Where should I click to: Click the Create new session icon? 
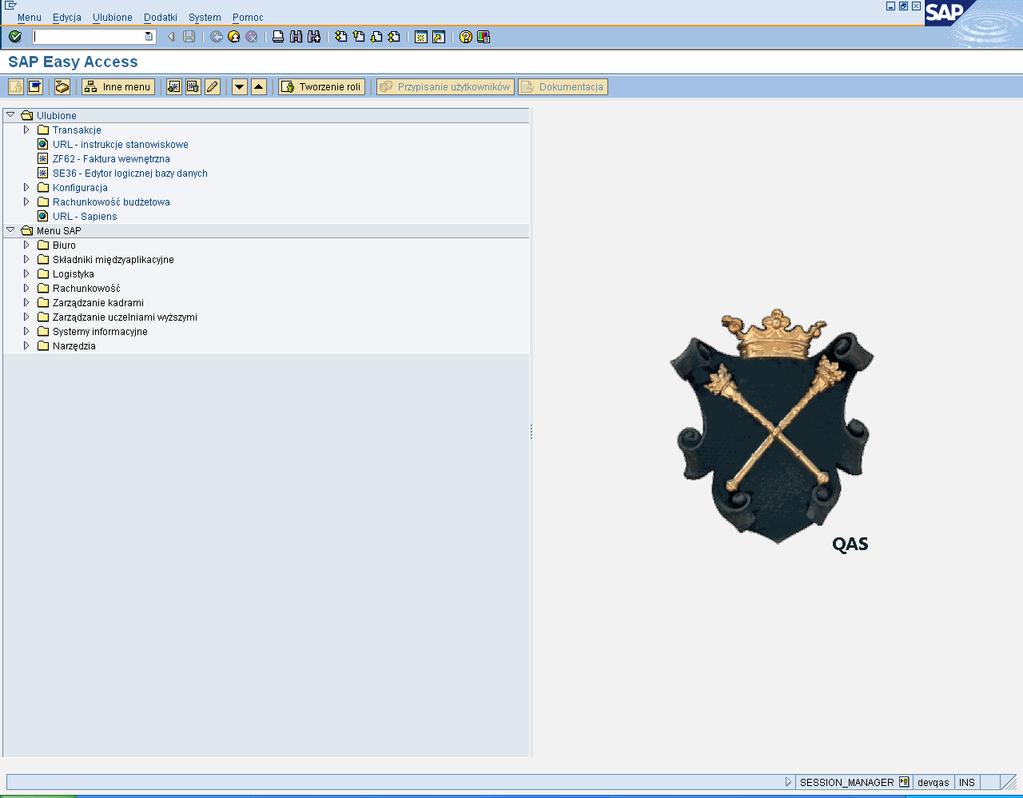[x=421, y=37]
